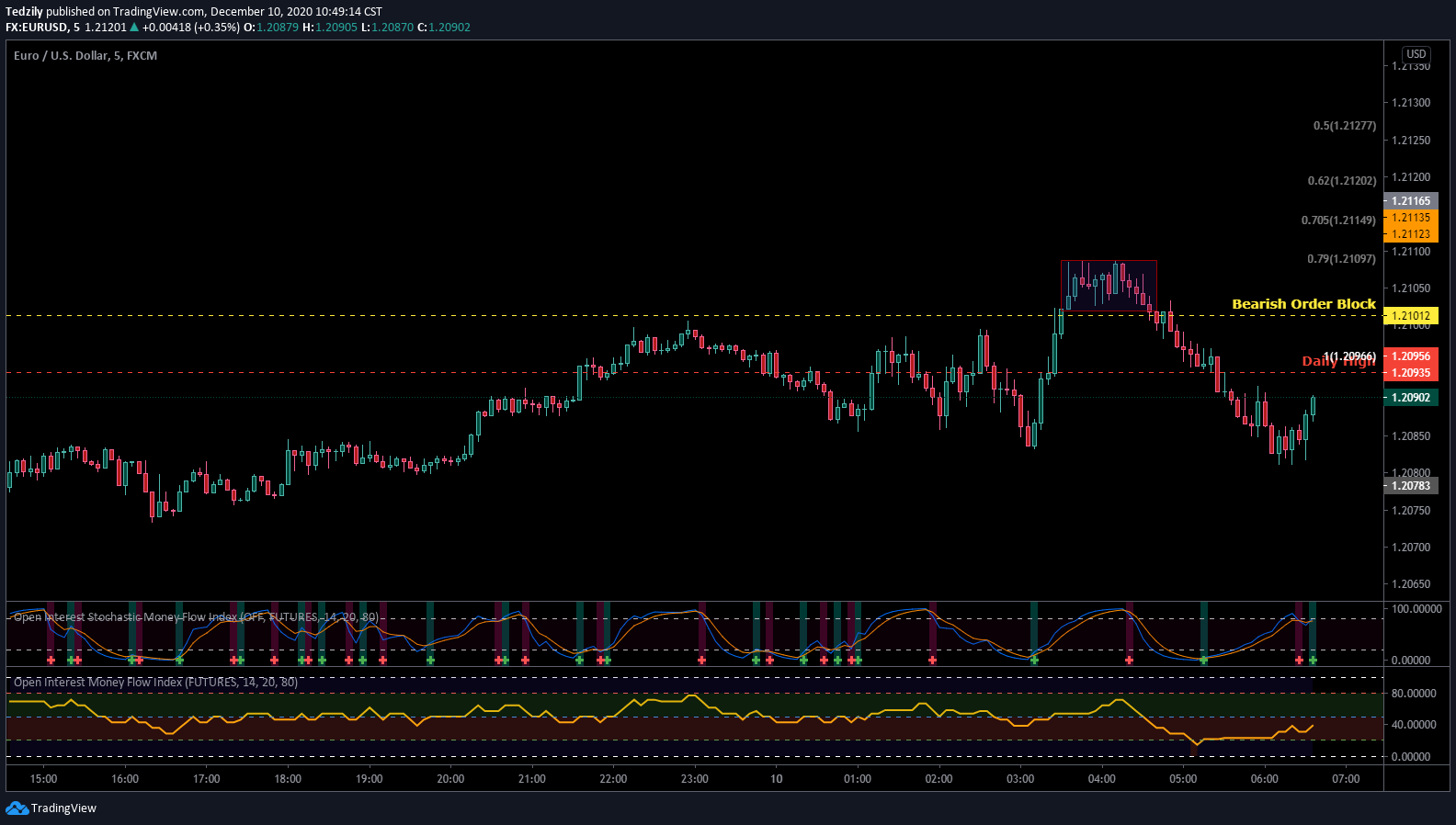Screen dimensions: 1456x825
Task: Click the 02:00 time axis label
Action: click(939, 779)
